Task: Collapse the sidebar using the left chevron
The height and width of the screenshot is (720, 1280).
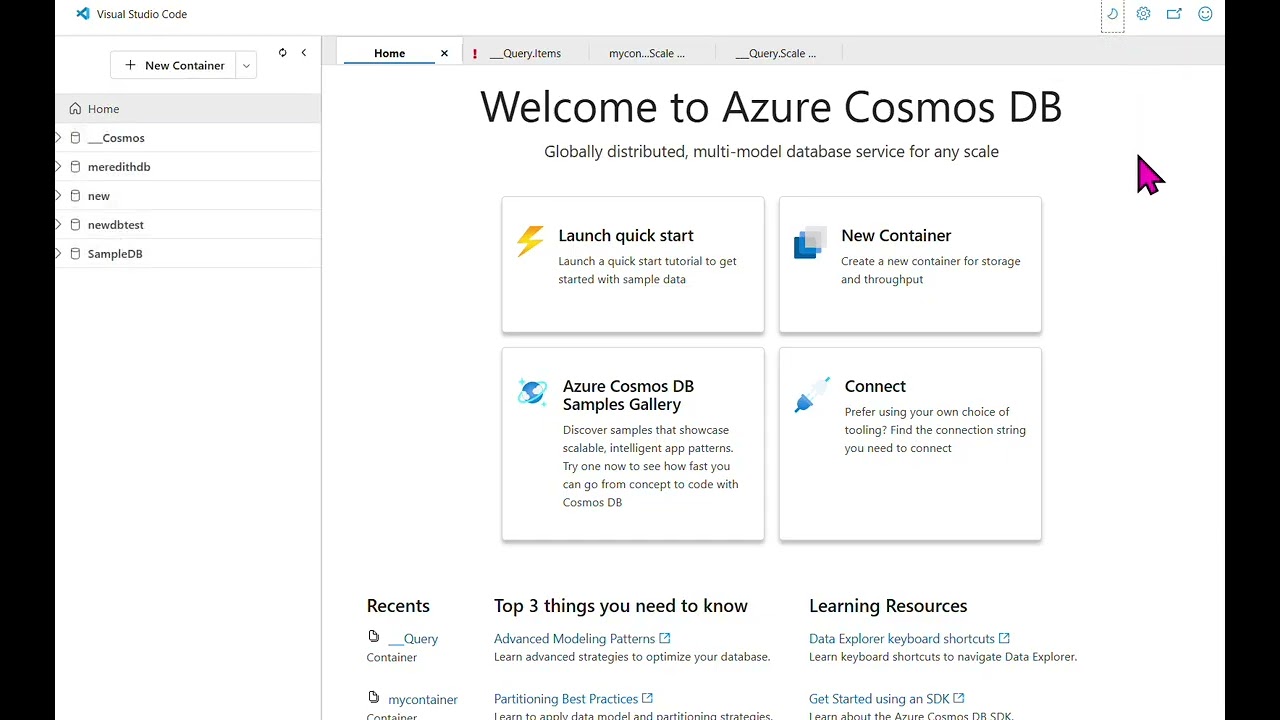Action: [304, 53]
